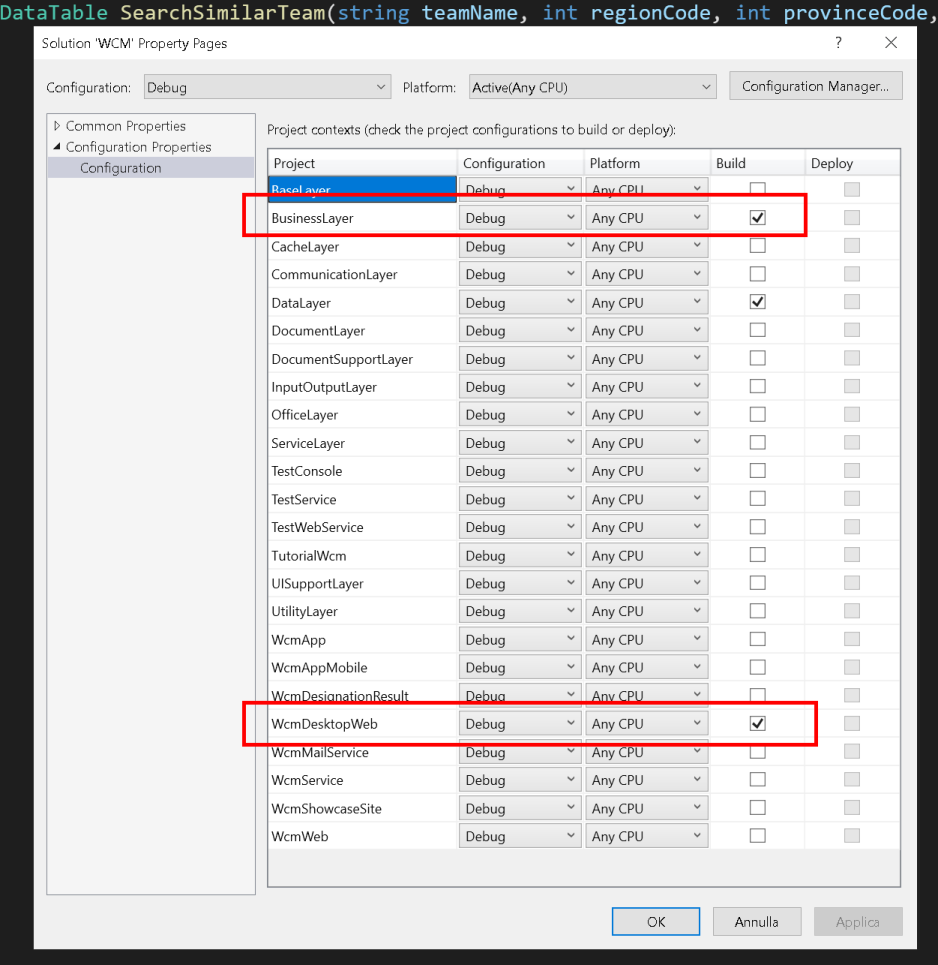Uncheck Build for BusinessLayer
This screenshot has width=938, height=965.
point(758,217)
